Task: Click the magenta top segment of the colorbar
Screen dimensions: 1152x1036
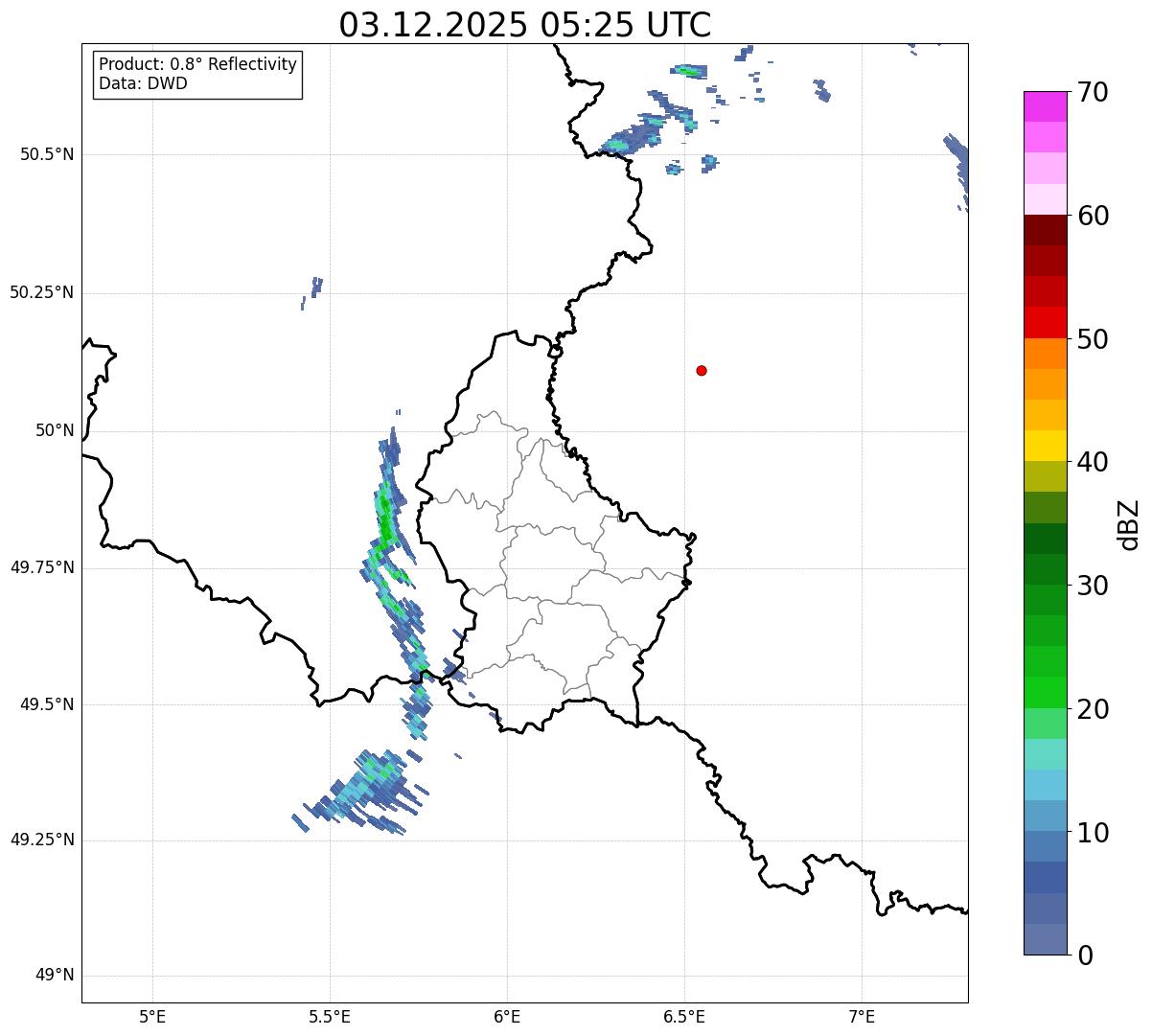Action: 1045,106
